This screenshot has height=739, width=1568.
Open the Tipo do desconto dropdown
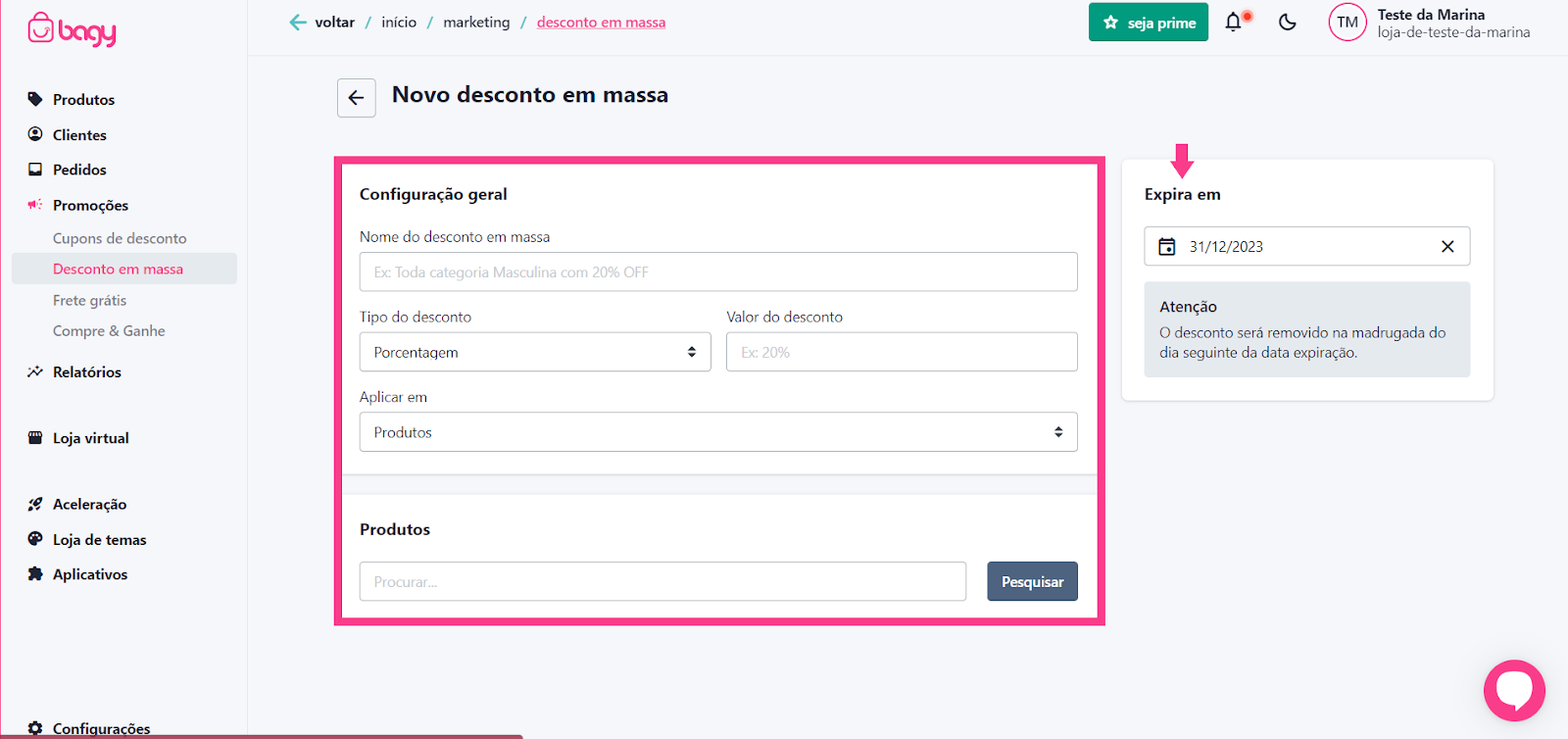535,352
